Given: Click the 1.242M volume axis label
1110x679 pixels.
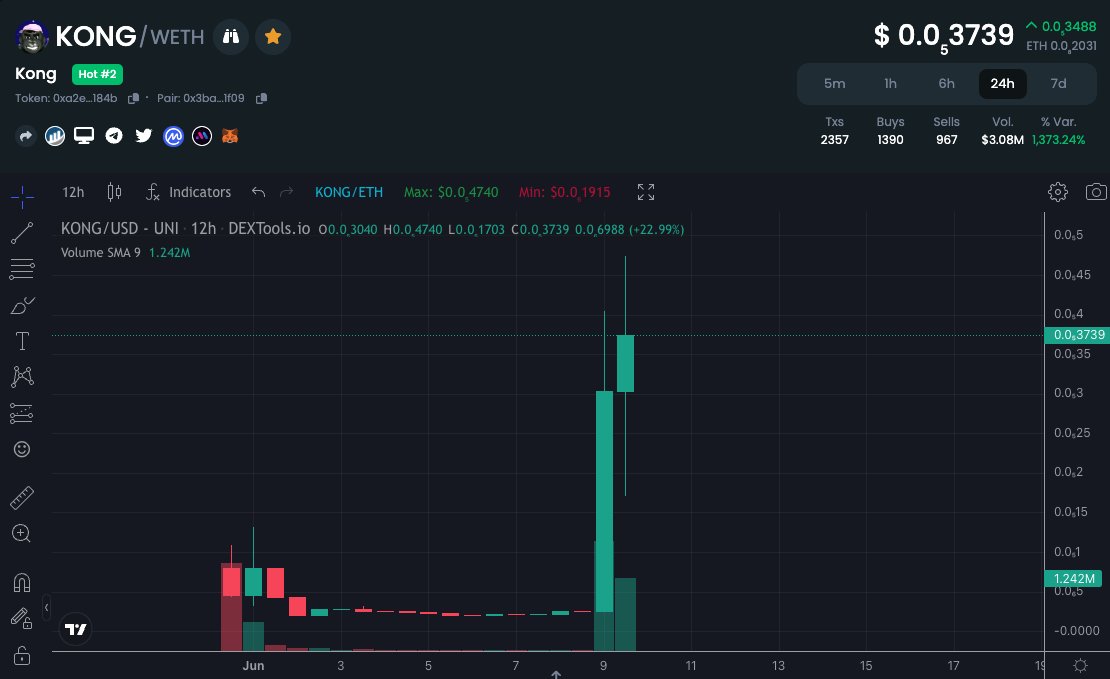Looking at the screenshot, I should pyautogui.click(x=1074, y=578).
